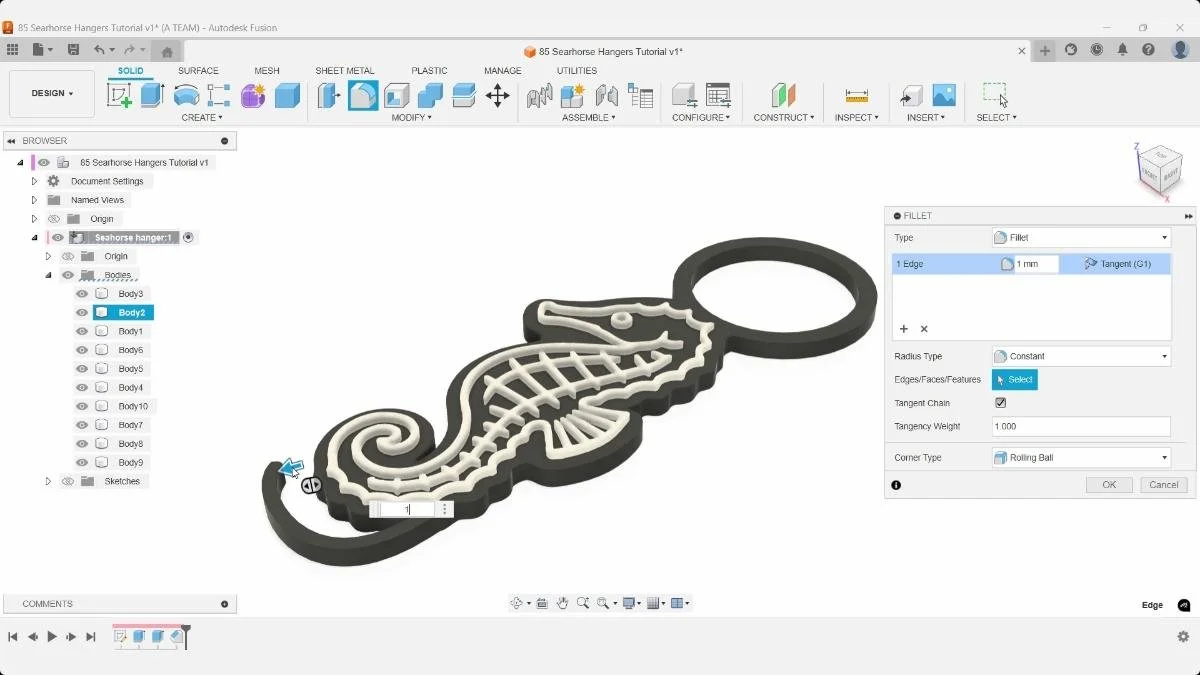Viewport: 1200px width, 675px height.
Task: Click the timeline play button
Action: click(52, 636)
